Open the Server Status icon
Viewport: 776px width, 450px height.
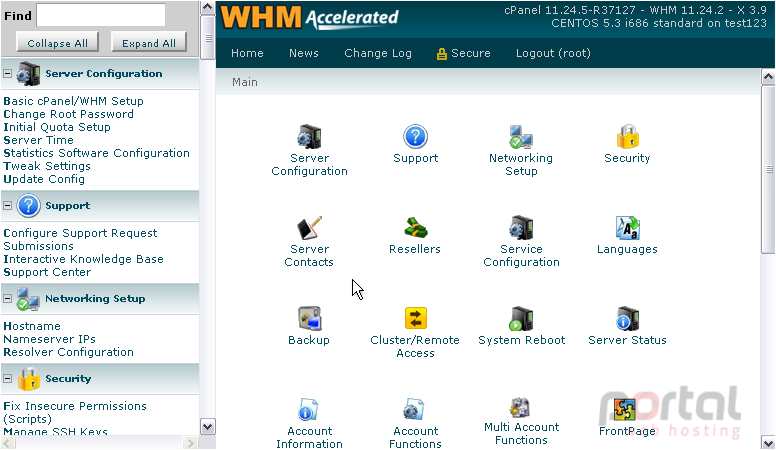628,319
